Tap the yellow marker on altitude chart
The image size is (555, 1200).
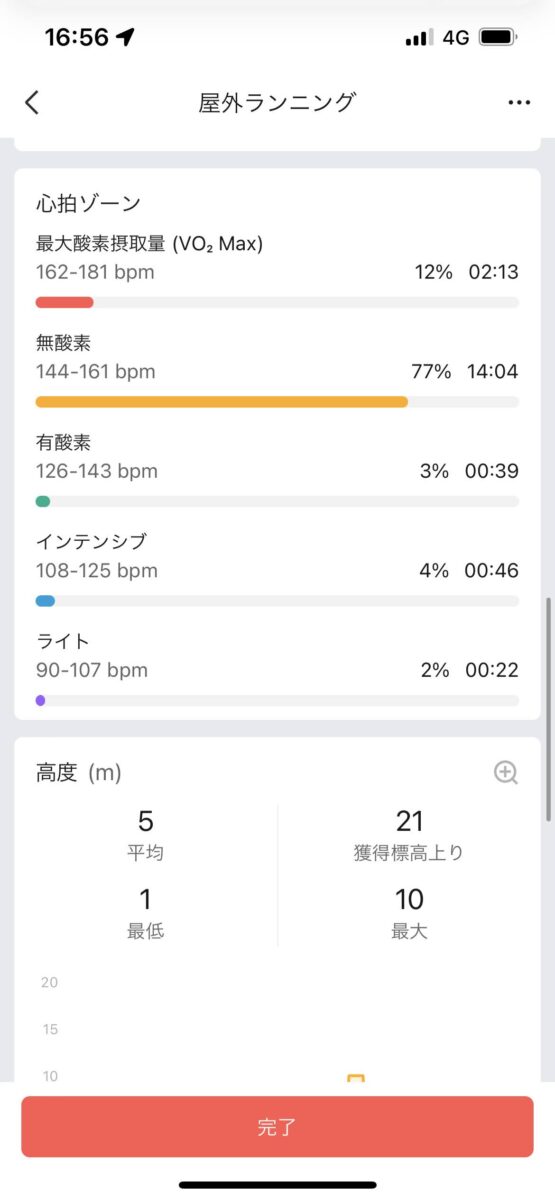click(x=355, y=1078)
